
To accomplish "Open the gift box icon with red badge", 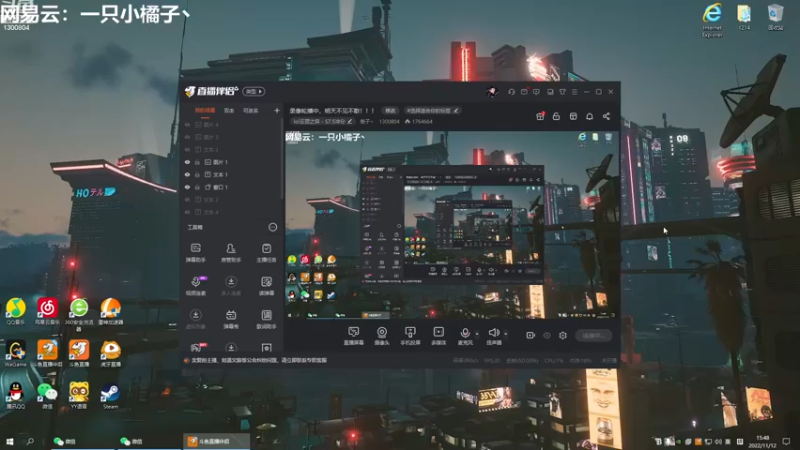I will tap(540, 116).
